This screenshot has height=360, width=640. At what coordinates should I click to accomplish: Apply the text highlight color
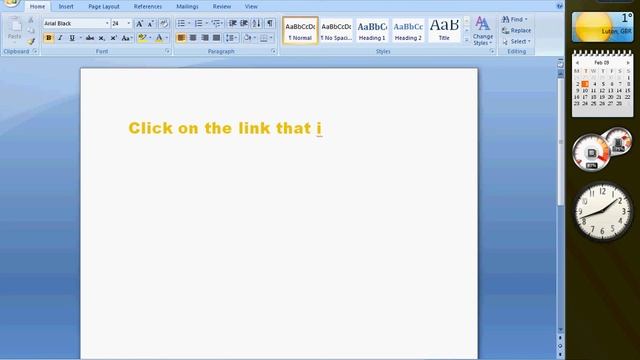coord(142,38)
